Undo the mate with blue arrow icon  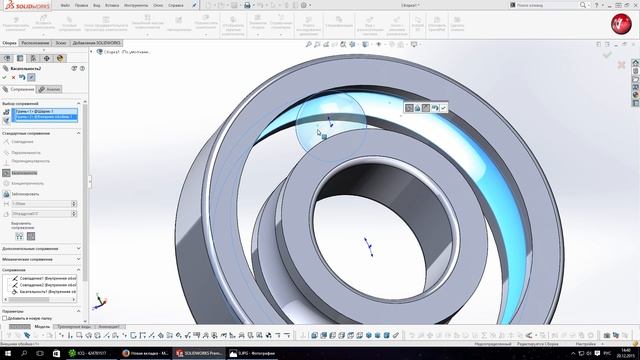point(22,77)
